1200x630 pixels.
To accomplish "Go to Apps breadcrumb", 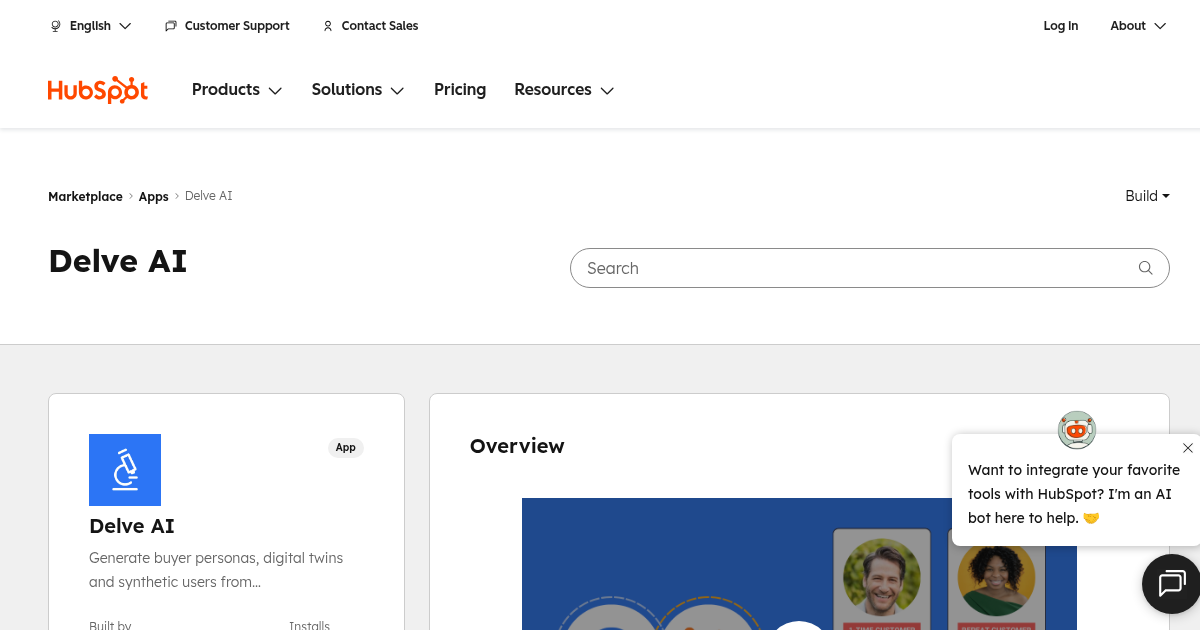I will 154,197.
